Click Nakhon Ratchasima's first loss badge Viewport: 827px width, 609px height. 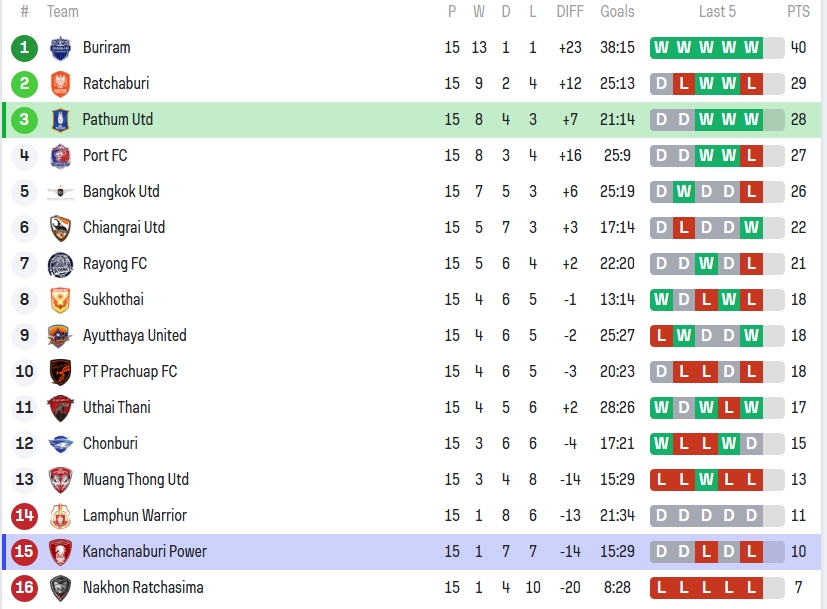click(661, 588)
